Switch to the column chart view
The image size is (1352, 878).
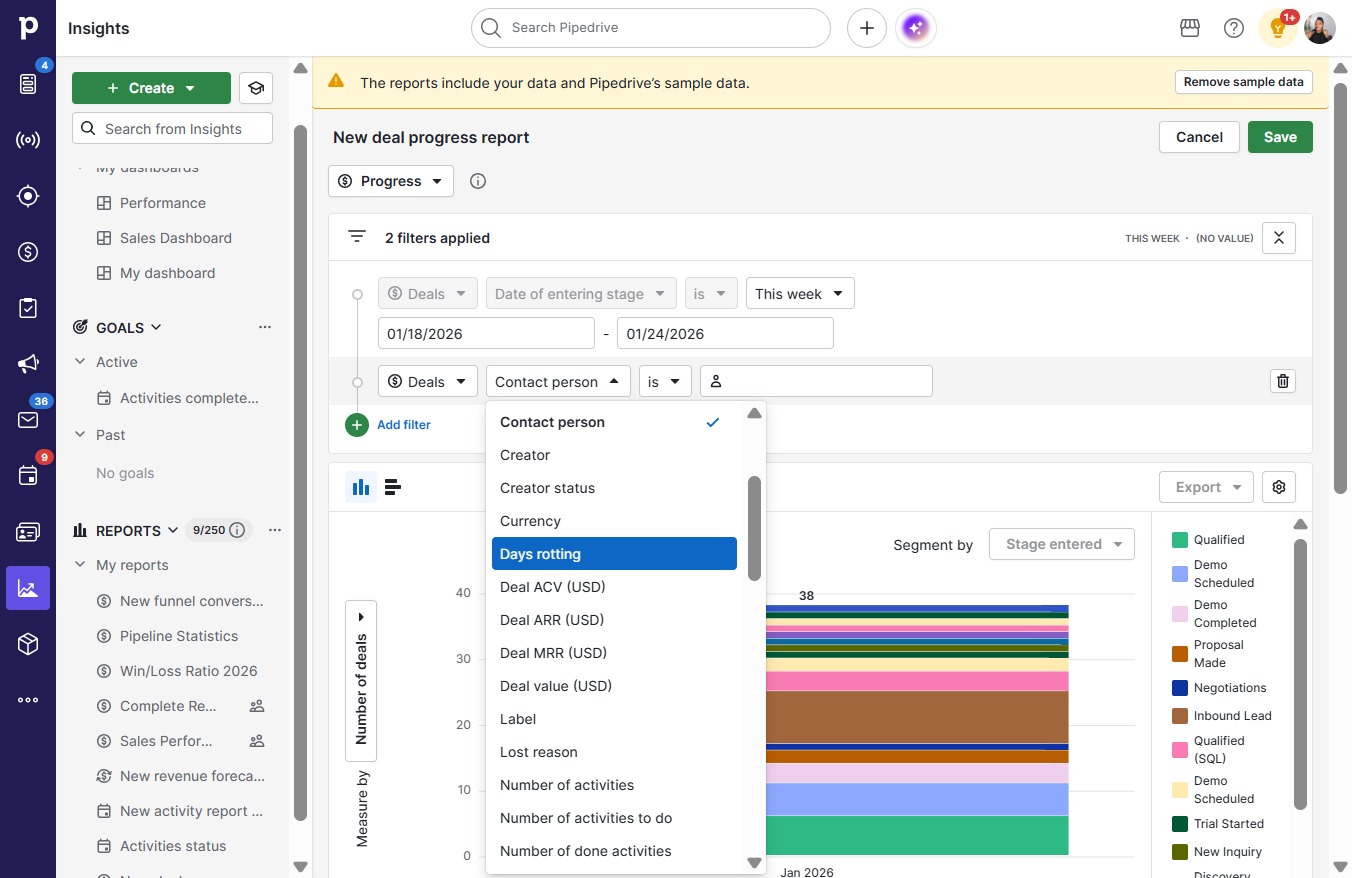pos(361,487)
